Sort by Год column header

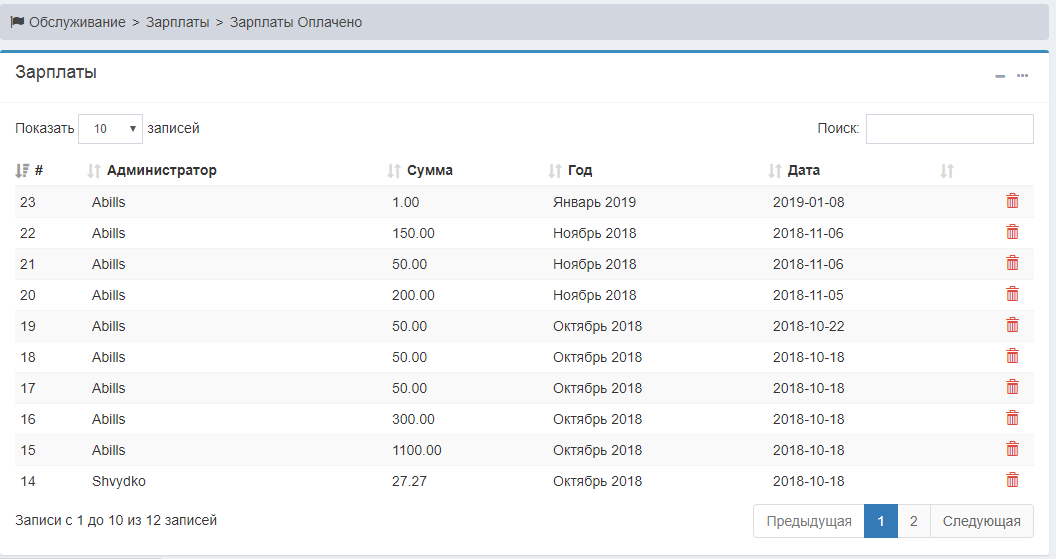click(x=579, y=171)
